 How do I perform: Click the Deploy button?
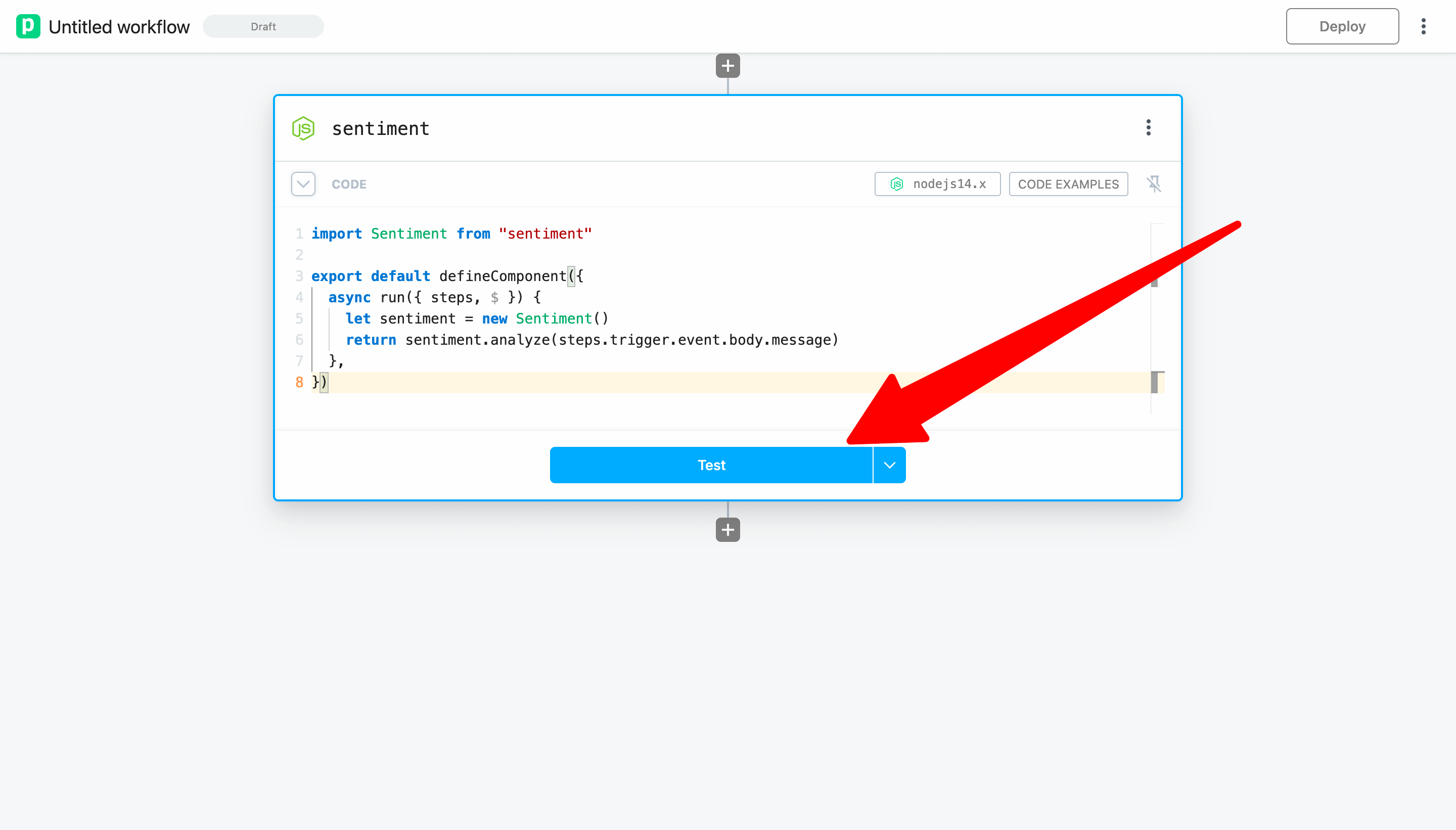(1341, 27)
